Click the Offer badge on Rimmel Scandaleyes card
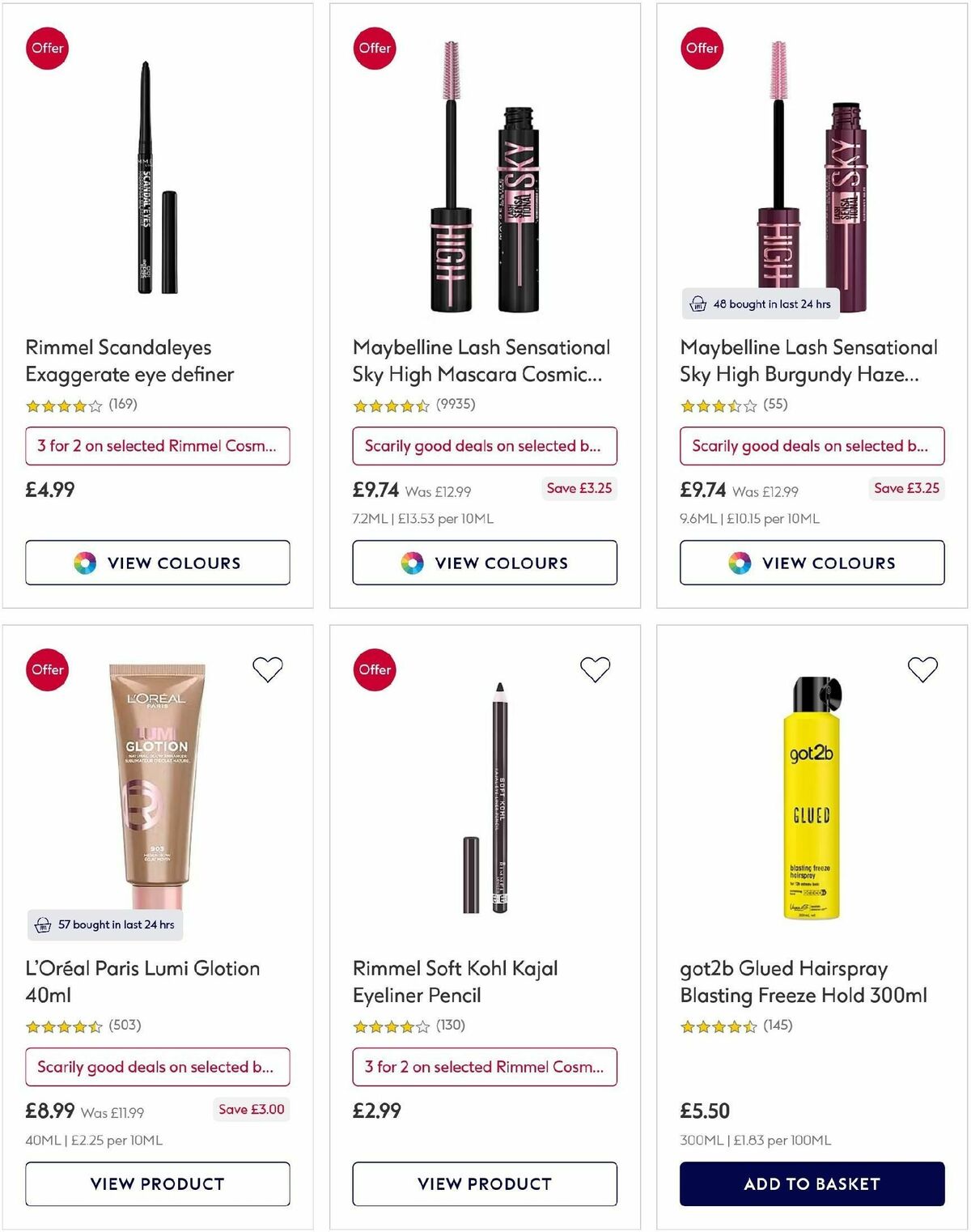 [47, 48]
